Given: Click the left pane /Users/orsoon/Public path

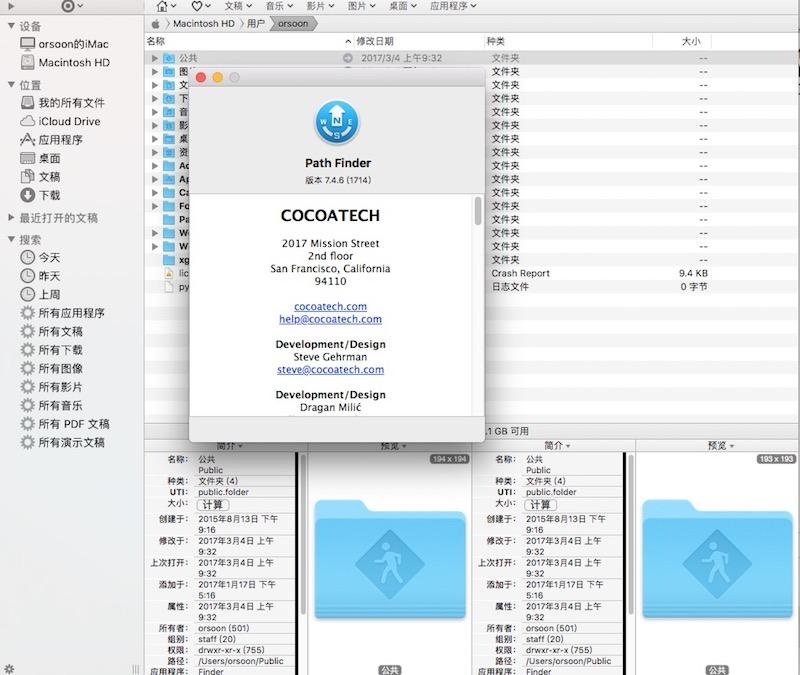Looking at the screenshot, I should click(241, 661).
